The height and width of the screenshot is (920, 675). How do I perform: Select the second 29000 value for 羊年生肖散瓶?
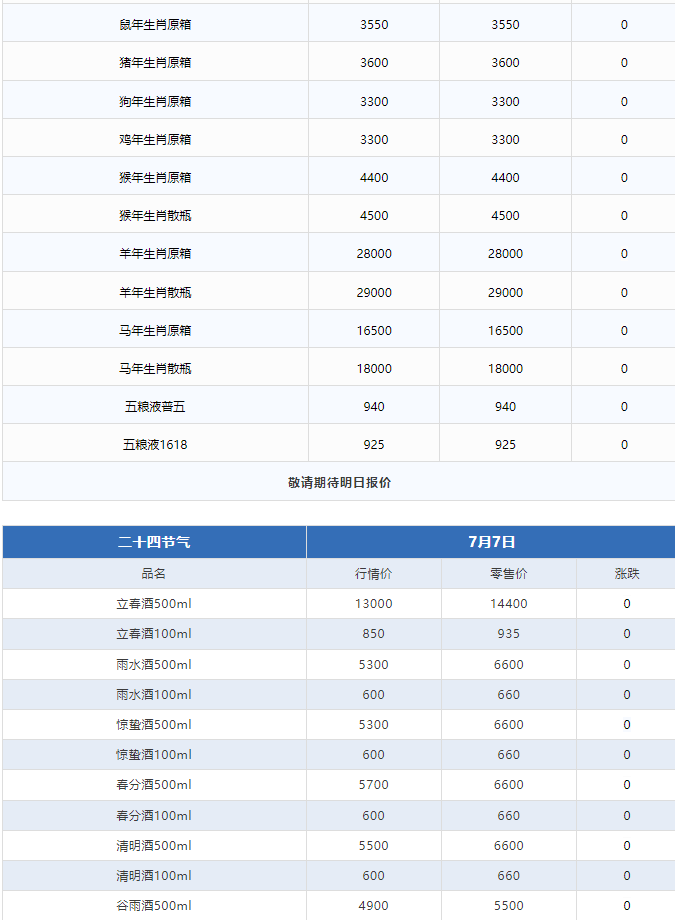point(505,293)
